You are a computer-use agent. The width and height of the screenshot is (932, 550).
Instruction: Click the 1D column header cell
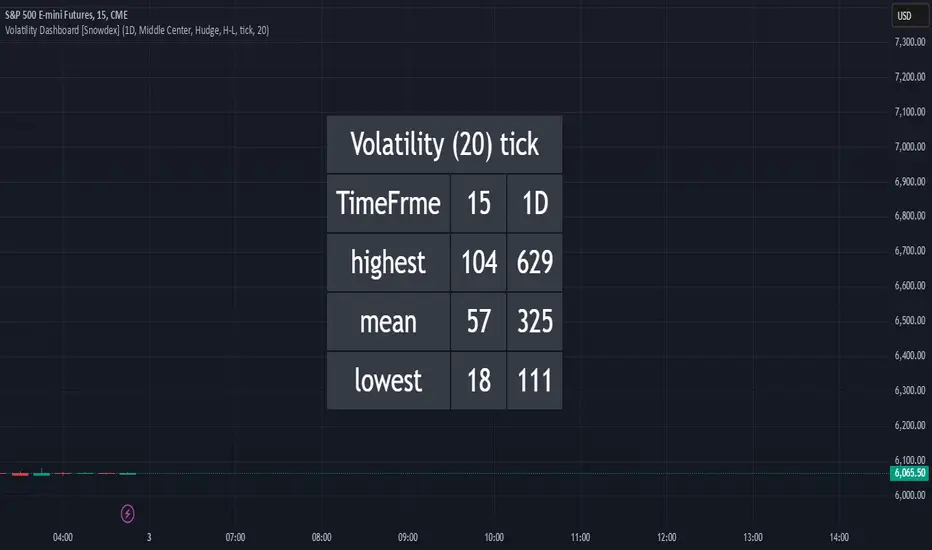coord(534,203)
